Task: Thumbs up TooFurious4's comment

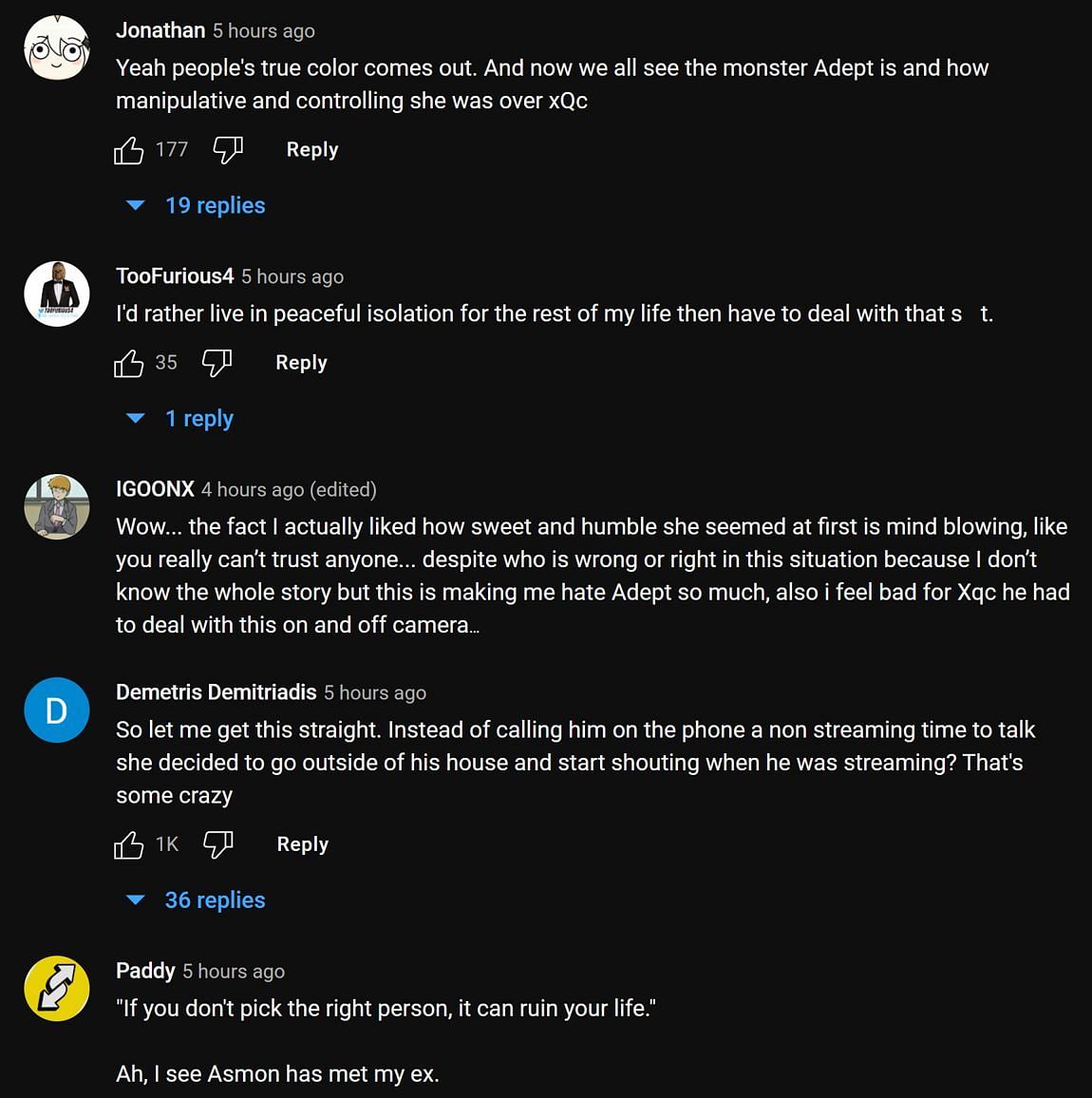Action: coord(129,363)
